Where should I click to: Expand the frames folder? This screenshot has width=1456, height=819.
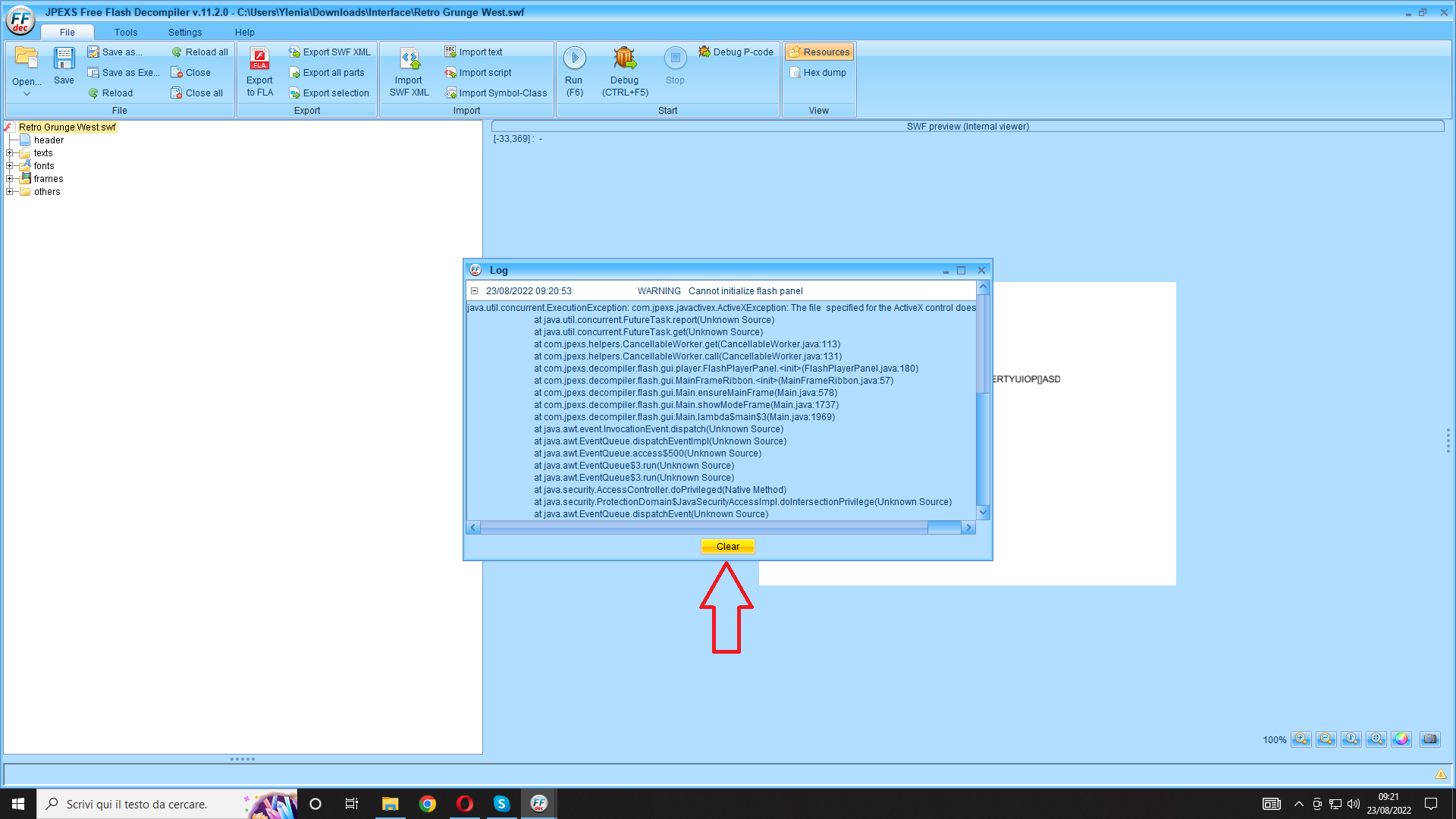(10, 179)
